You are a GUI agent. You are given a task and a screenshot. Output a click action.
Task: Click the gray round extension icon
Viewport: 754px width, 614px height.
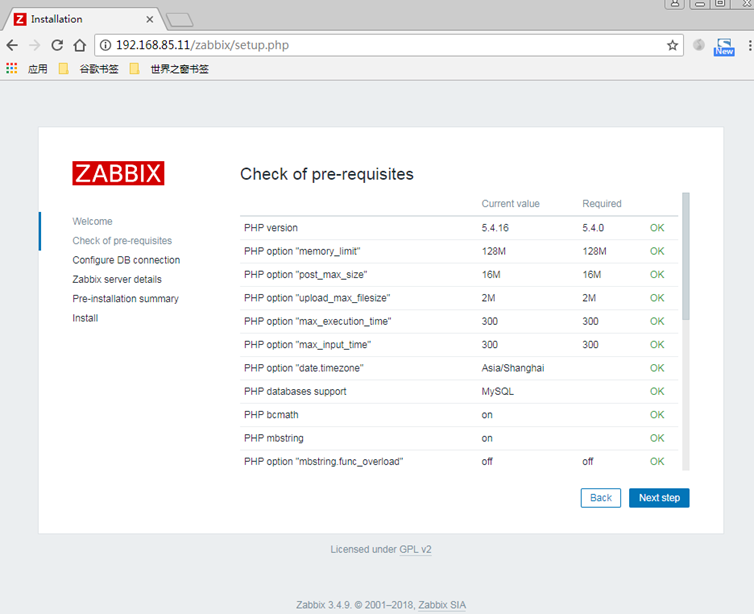[x=699, y=45]
